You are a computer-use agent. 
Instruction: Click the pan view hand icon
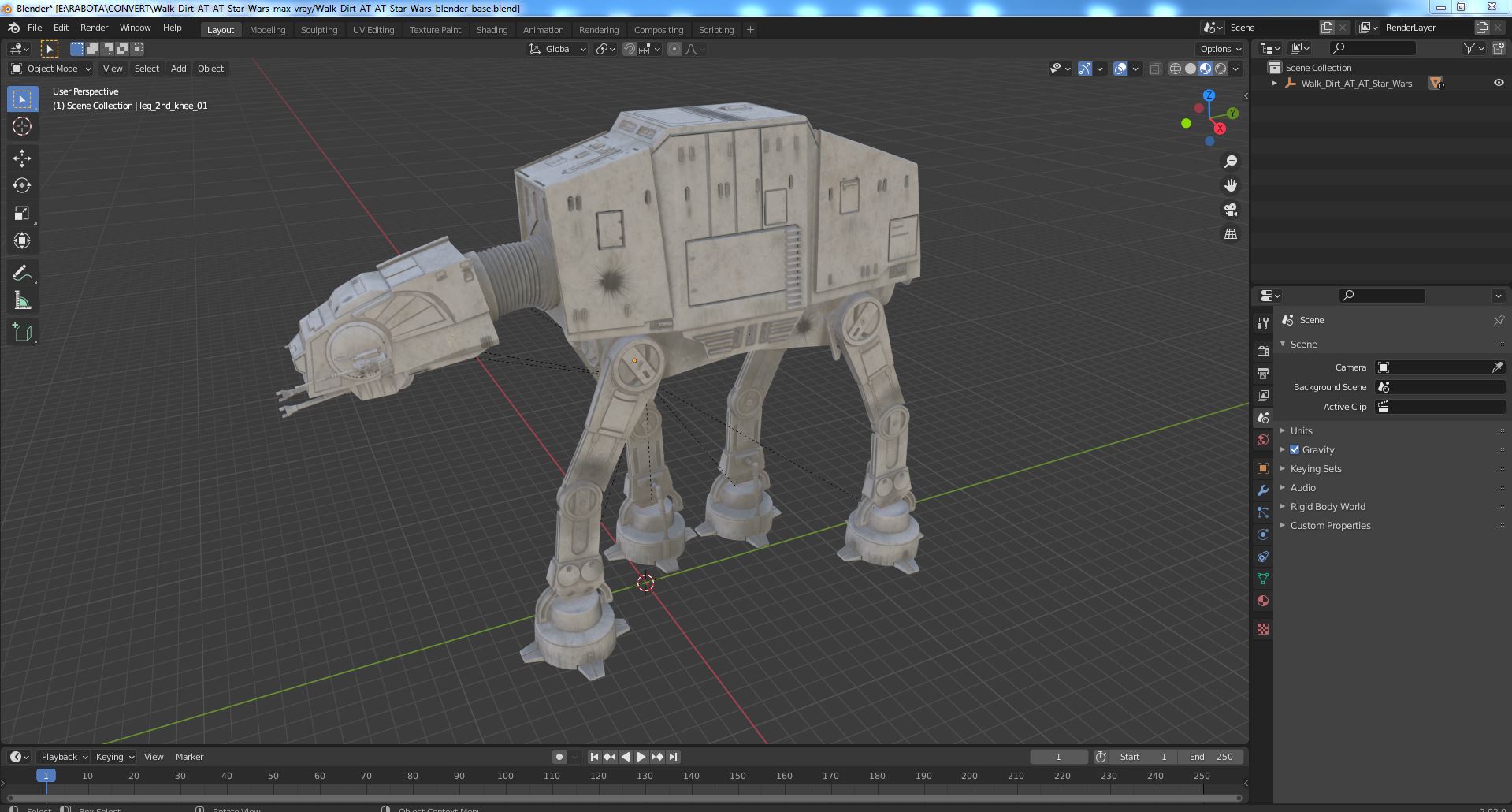tap(1230, 185)
